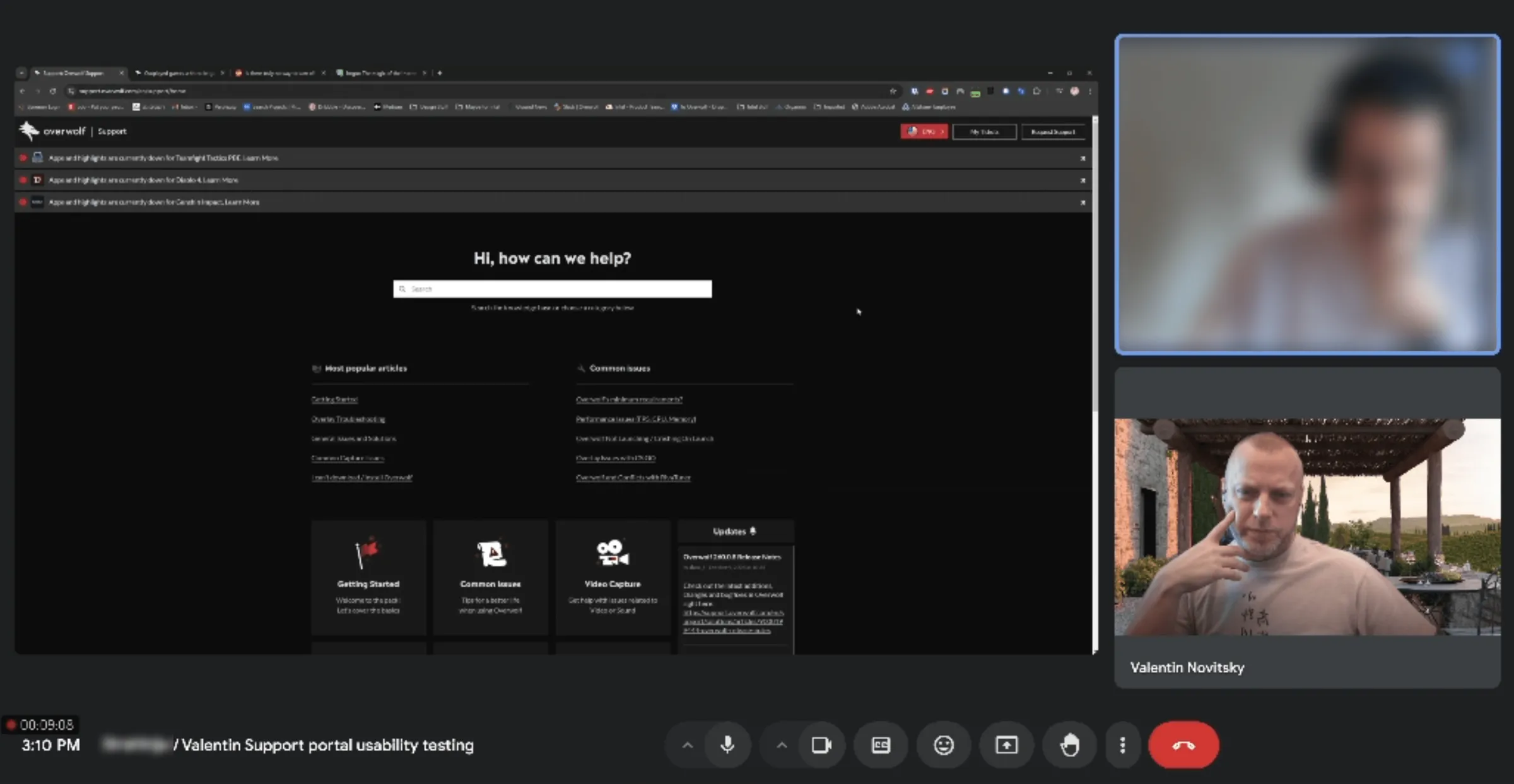Expand video settings chevron beside camera
This screenshot has width=1514, height=784.
click(782, 745)
